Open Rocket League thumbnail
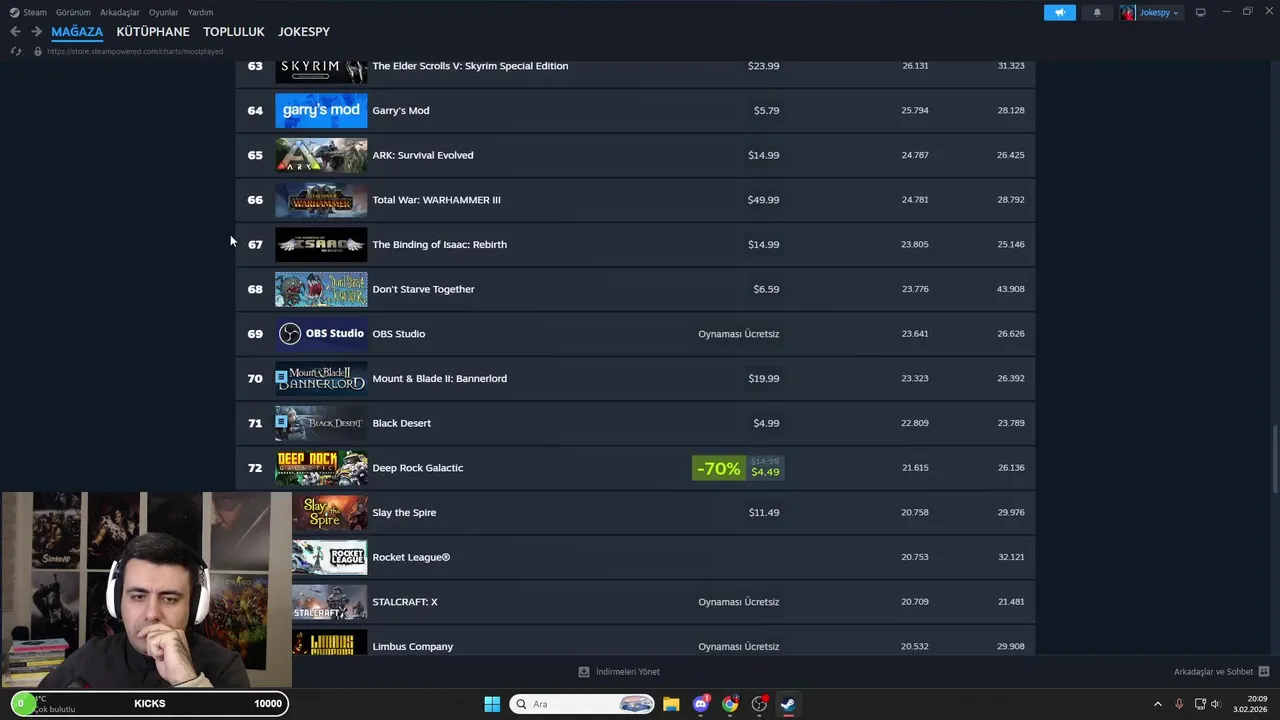Viewport: 1280px width, 720px height. coord(329,557)
